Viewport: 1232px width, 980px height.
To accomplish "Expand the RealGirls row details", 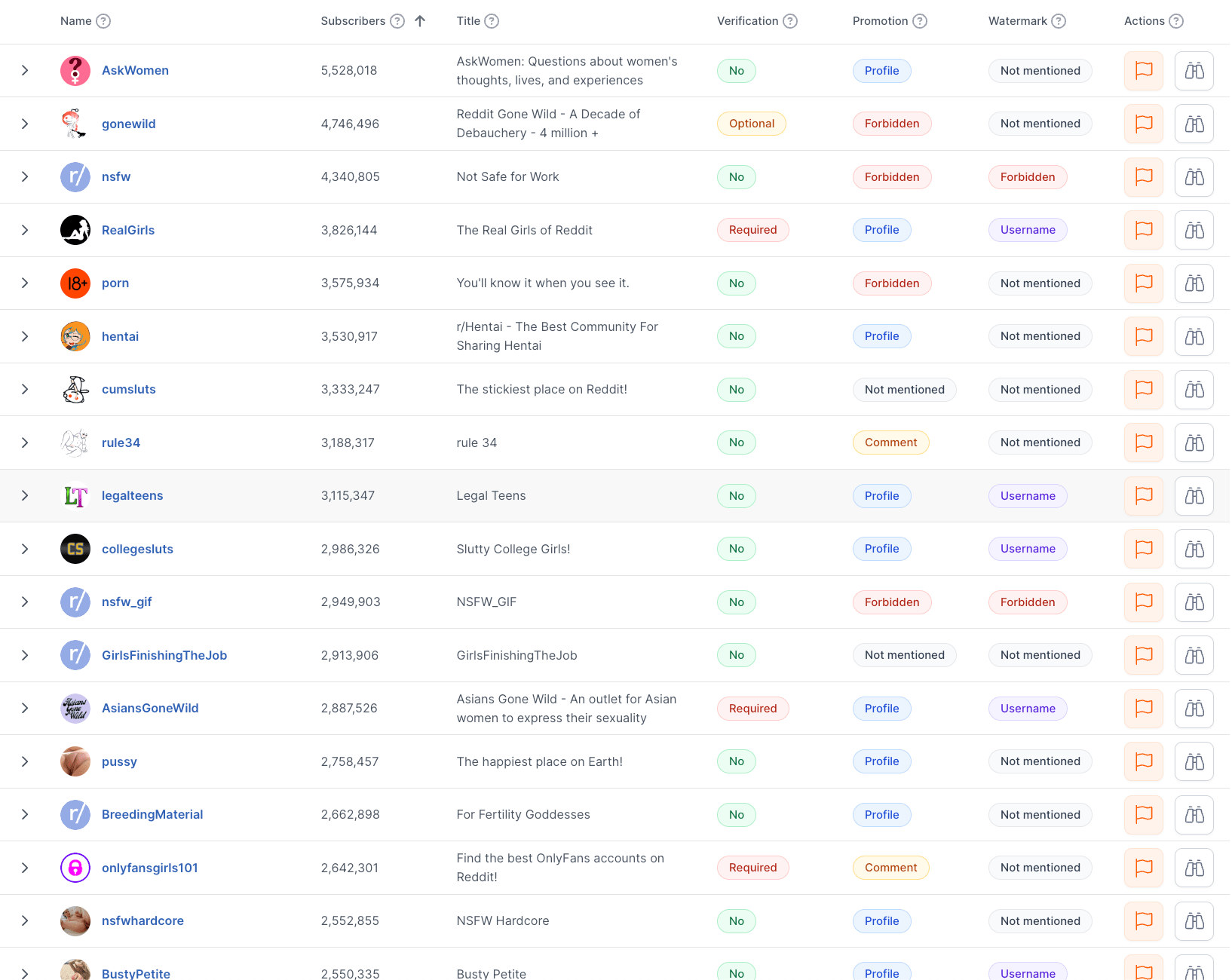I will point(25,230).
